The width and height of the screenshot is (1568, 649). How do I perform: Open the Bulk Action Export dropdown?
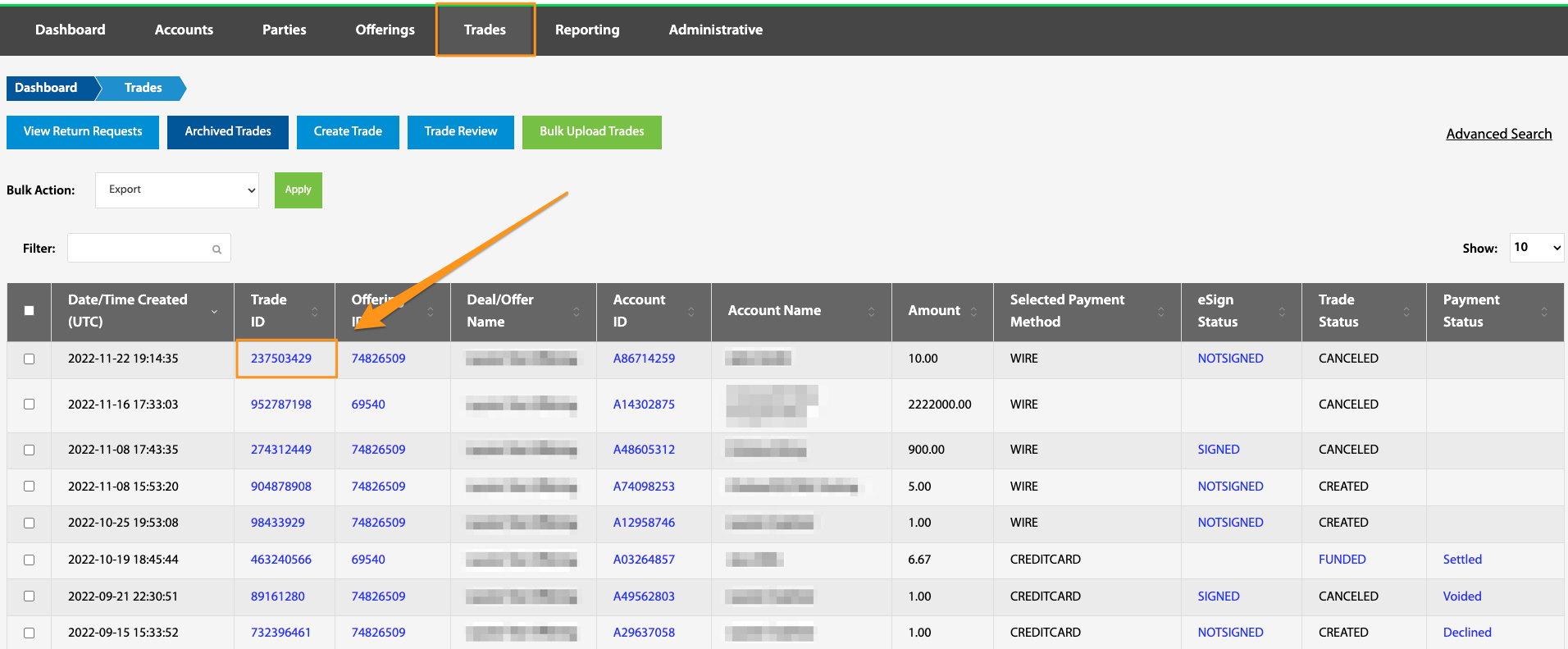click(177, 190)
